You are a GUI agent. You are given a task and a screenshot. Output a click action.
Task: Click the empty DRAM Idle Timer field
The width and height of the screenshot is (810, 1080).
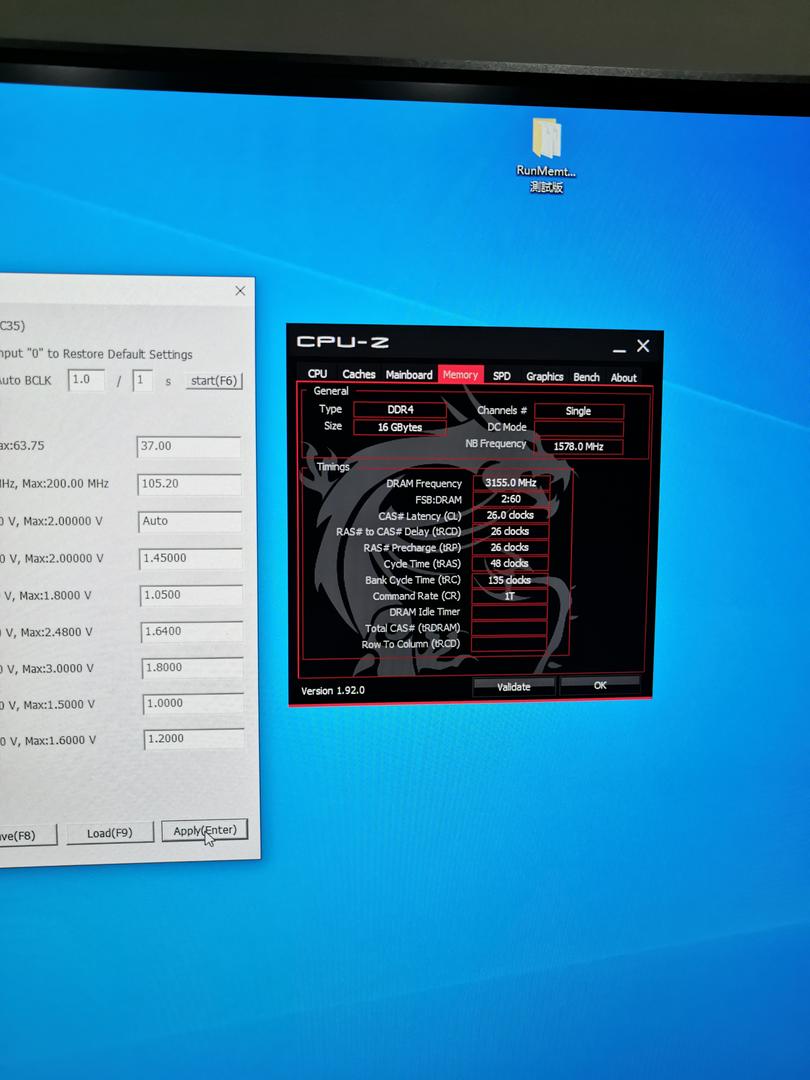coord(510,612)
